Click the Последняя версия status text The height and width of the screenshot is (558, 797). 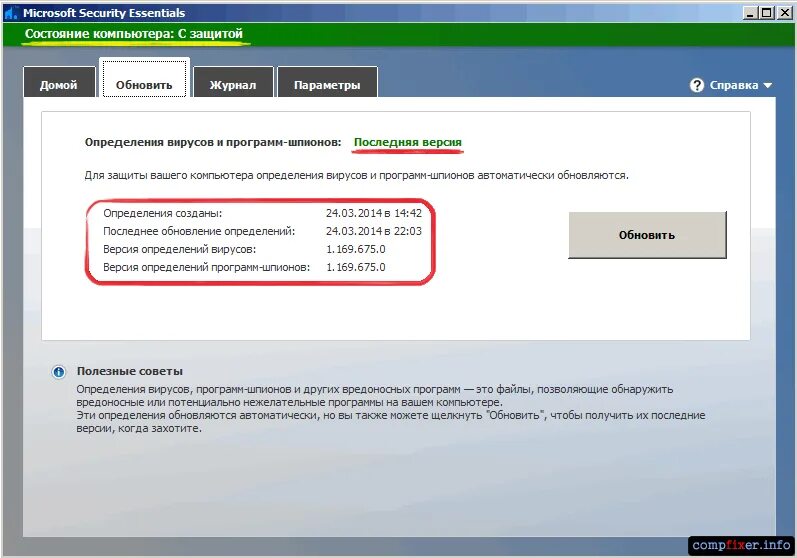pyautogui.click(x=408, y=142)
